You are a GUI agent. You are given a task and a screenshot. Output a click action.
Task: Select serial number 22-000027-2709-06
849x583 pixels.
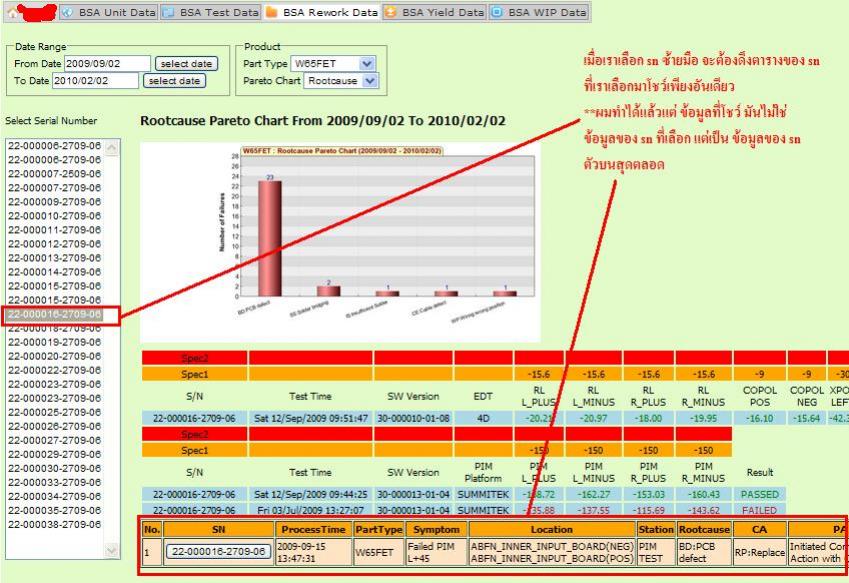point(55,441)
